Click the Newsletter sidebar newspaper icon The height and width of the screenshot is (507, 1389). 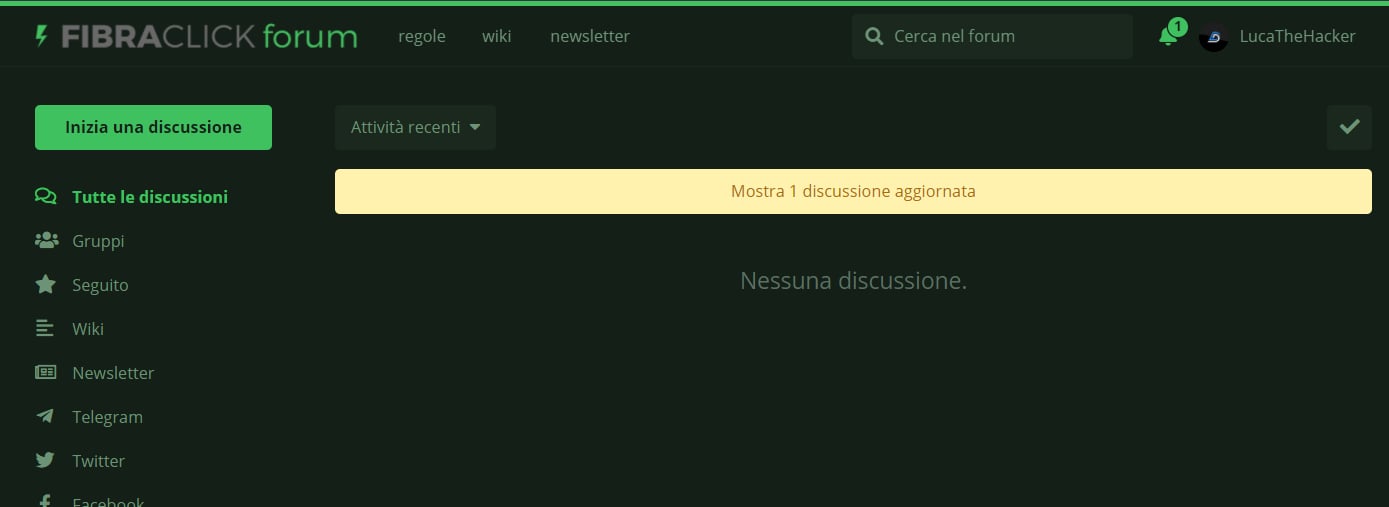coord(46,372)
